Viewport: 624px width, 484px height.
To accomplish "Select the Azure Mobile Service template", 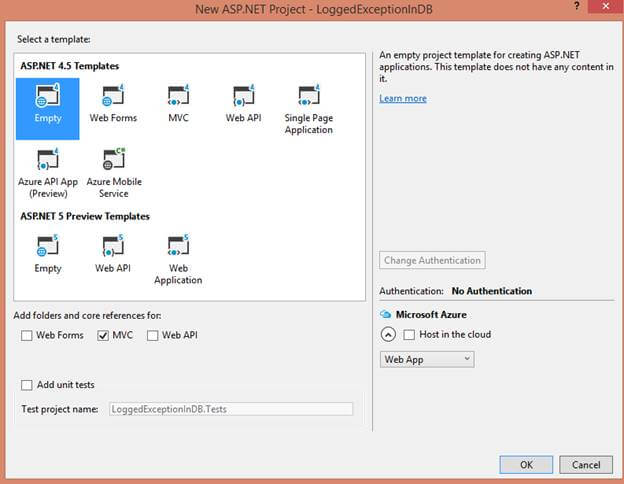I will [114, 174].
